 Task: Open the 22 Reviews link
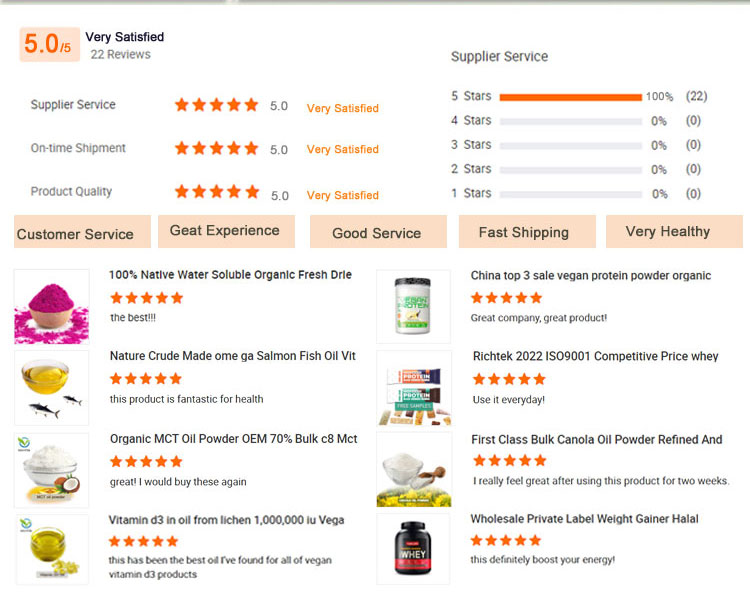tap(120, 55)
